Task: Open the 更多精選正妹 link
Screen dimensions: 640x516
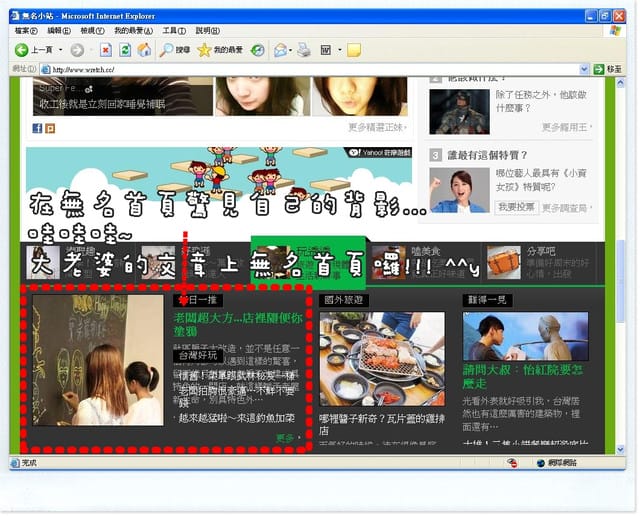Action: [377, 128]
